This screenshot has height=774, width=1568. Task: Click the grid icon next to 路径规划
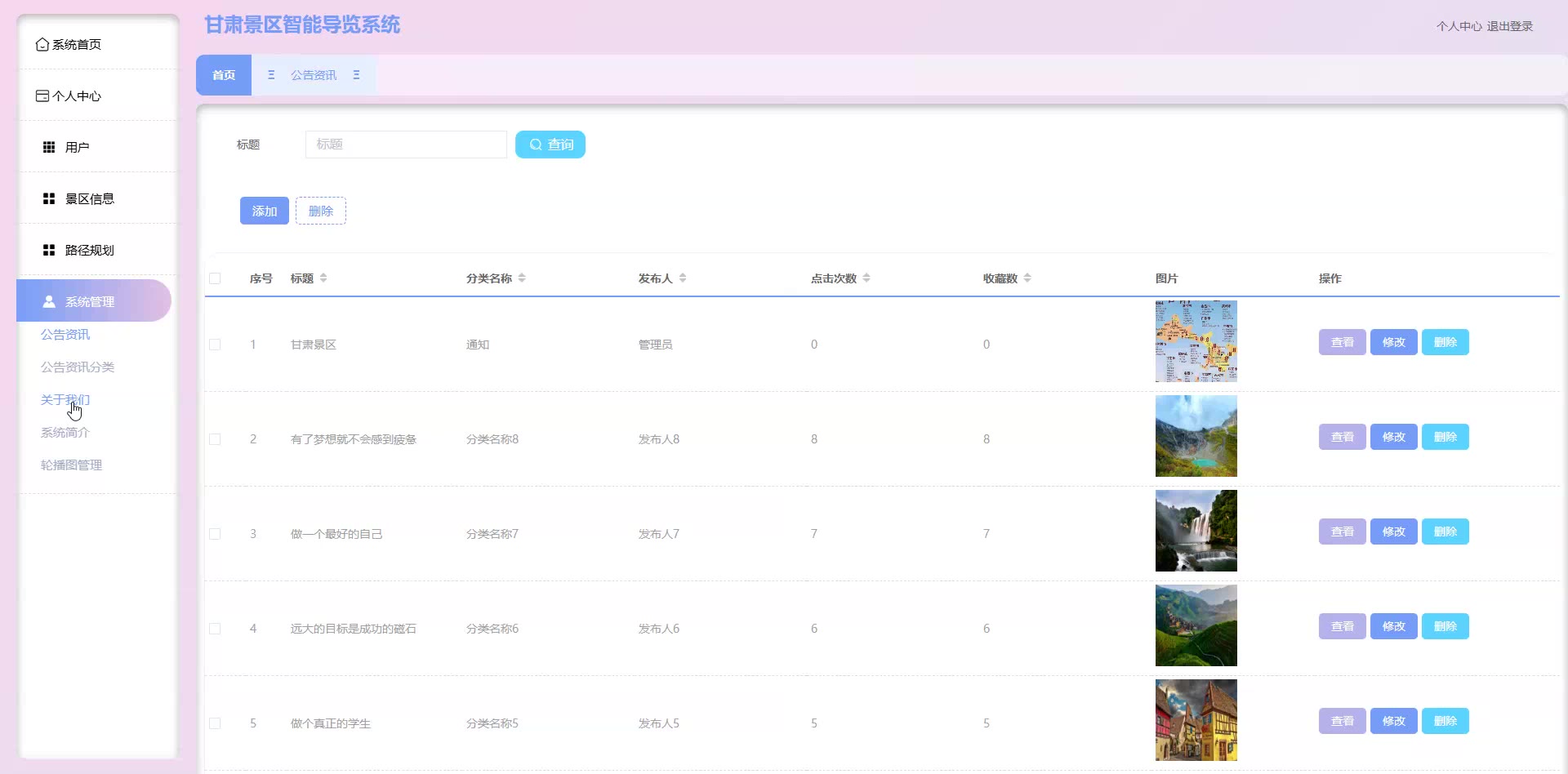coord(49,251)
